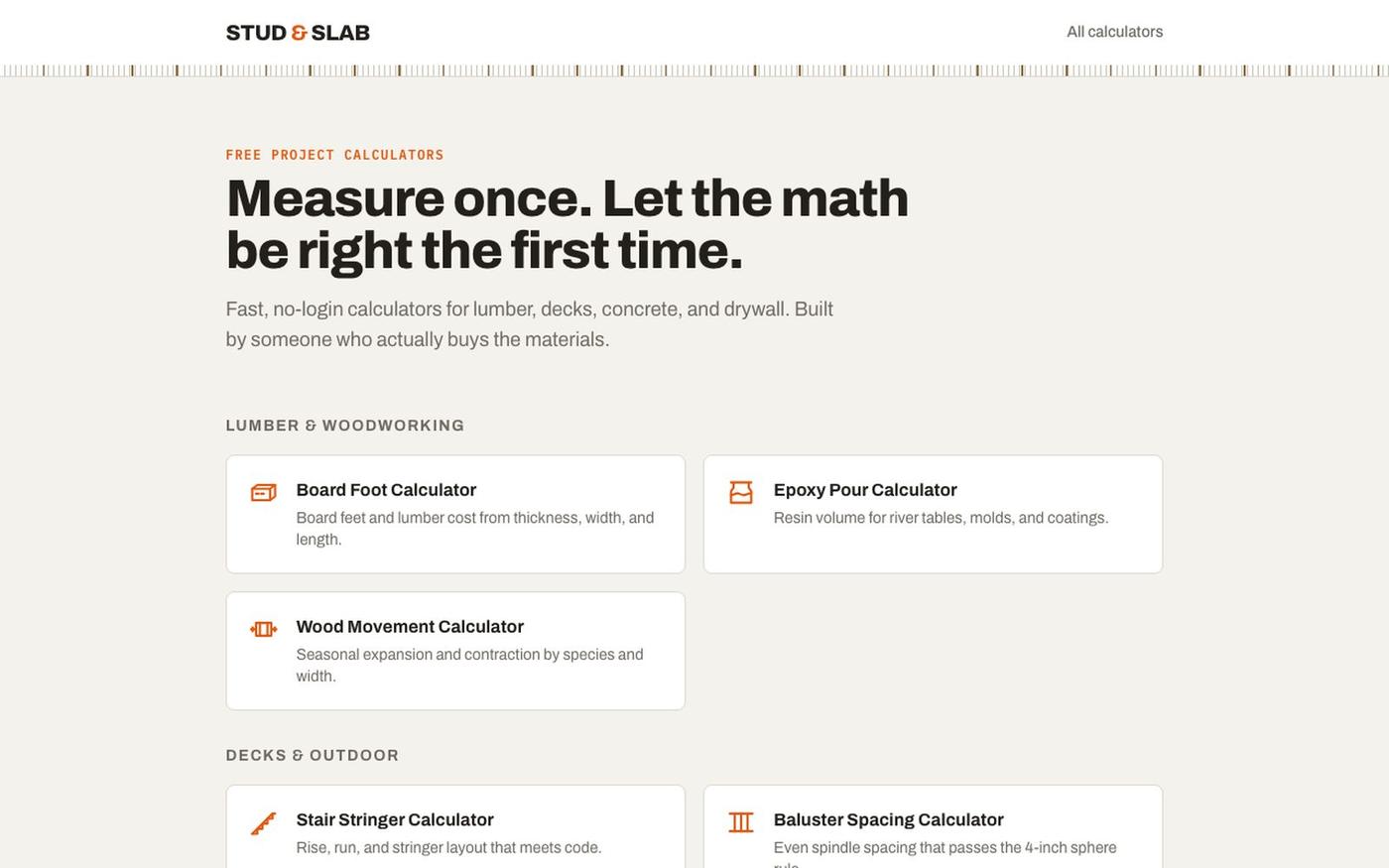The height and width of the screenshot is (868, 1389).
Task: Click the Board Foot Calculator lumber icon
Action: point(263,492)
